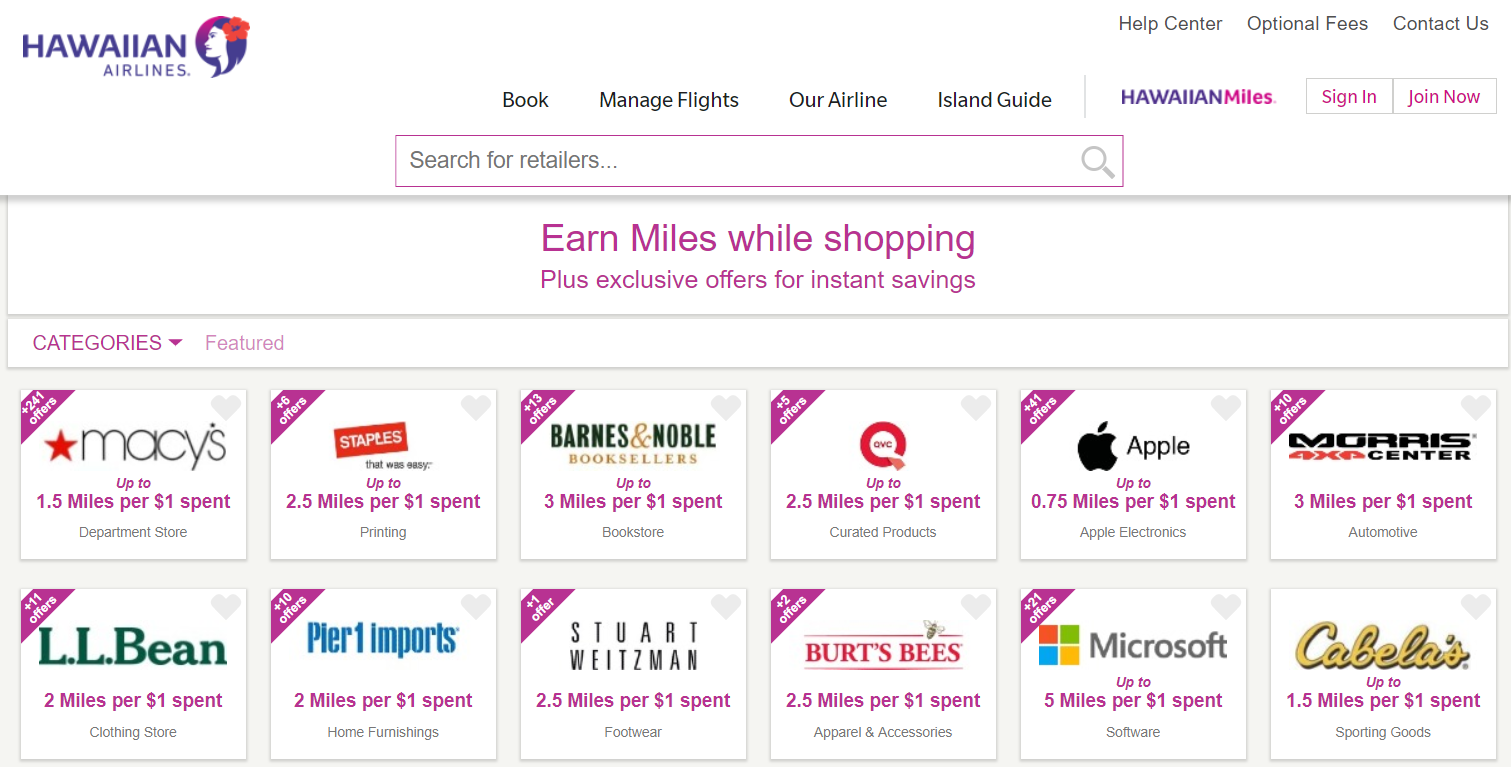Click the Automotive category label
Viewport: 1511px width, 767px height.
(x=1383, y=532)
